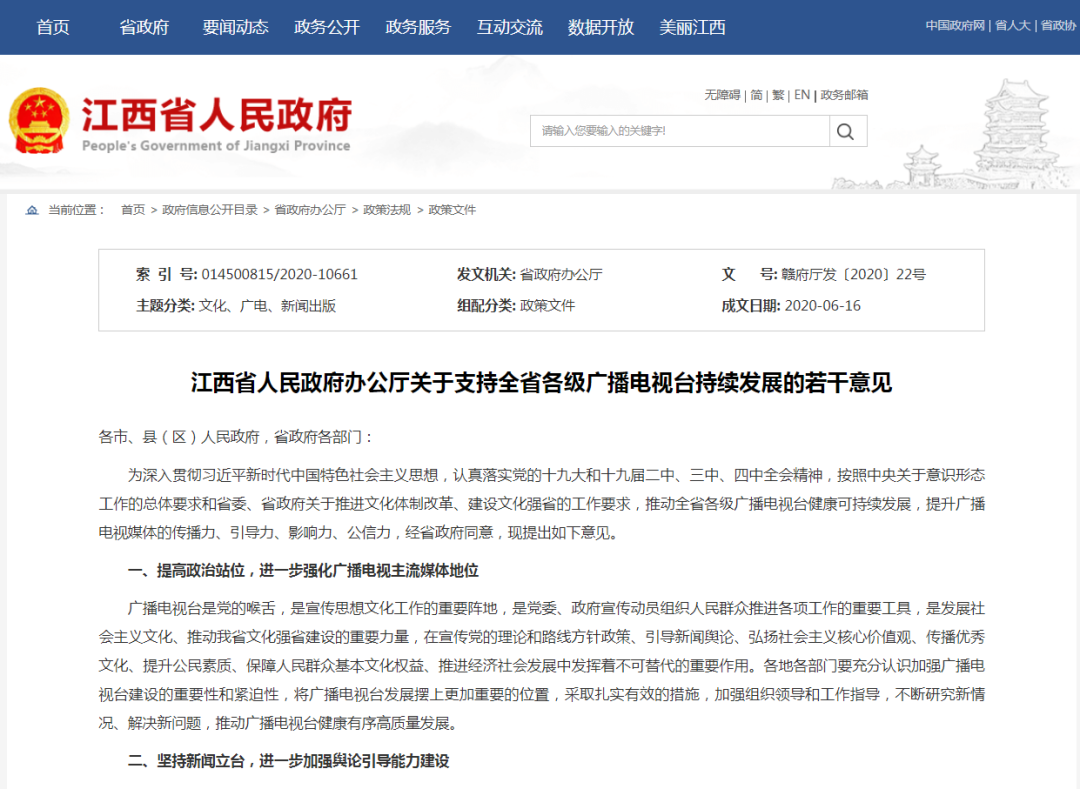Click the 组配分类 value 政策文件

point(547,306)
